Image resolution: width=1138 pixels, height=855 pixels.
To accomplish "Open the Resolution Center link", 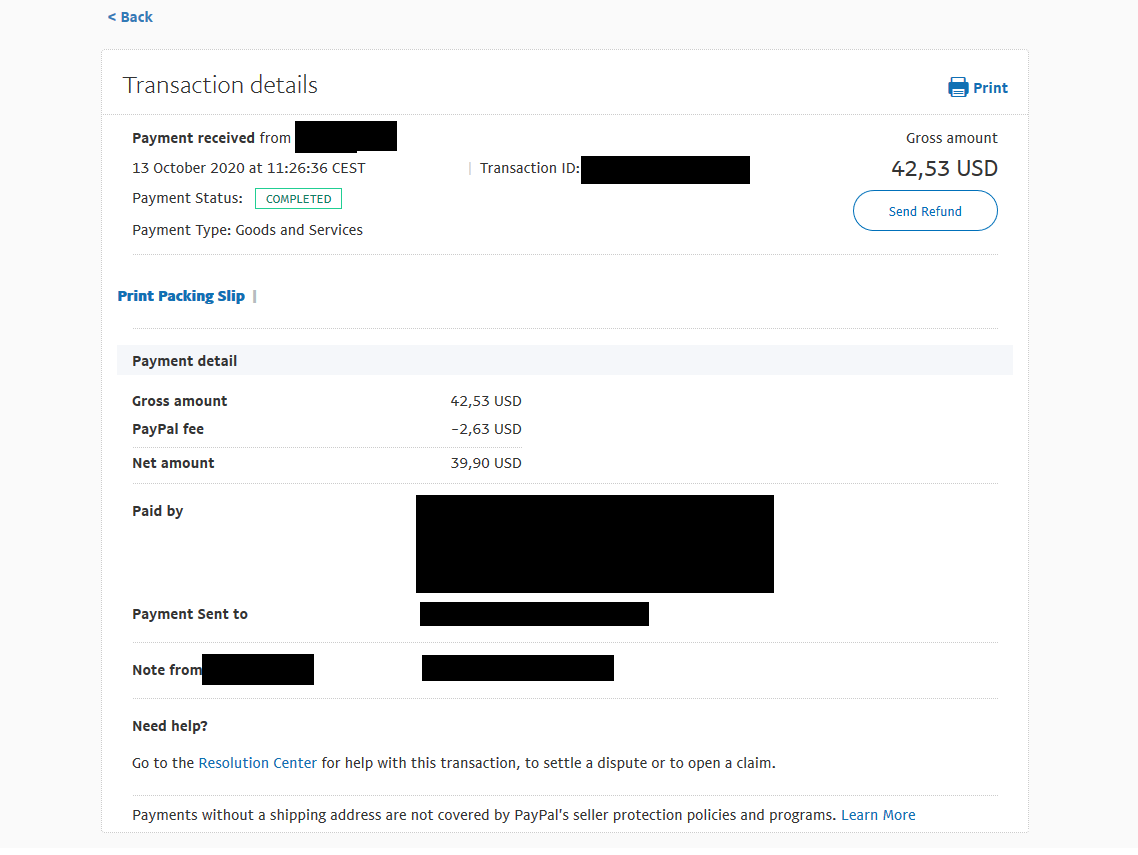I will point(257,763).
